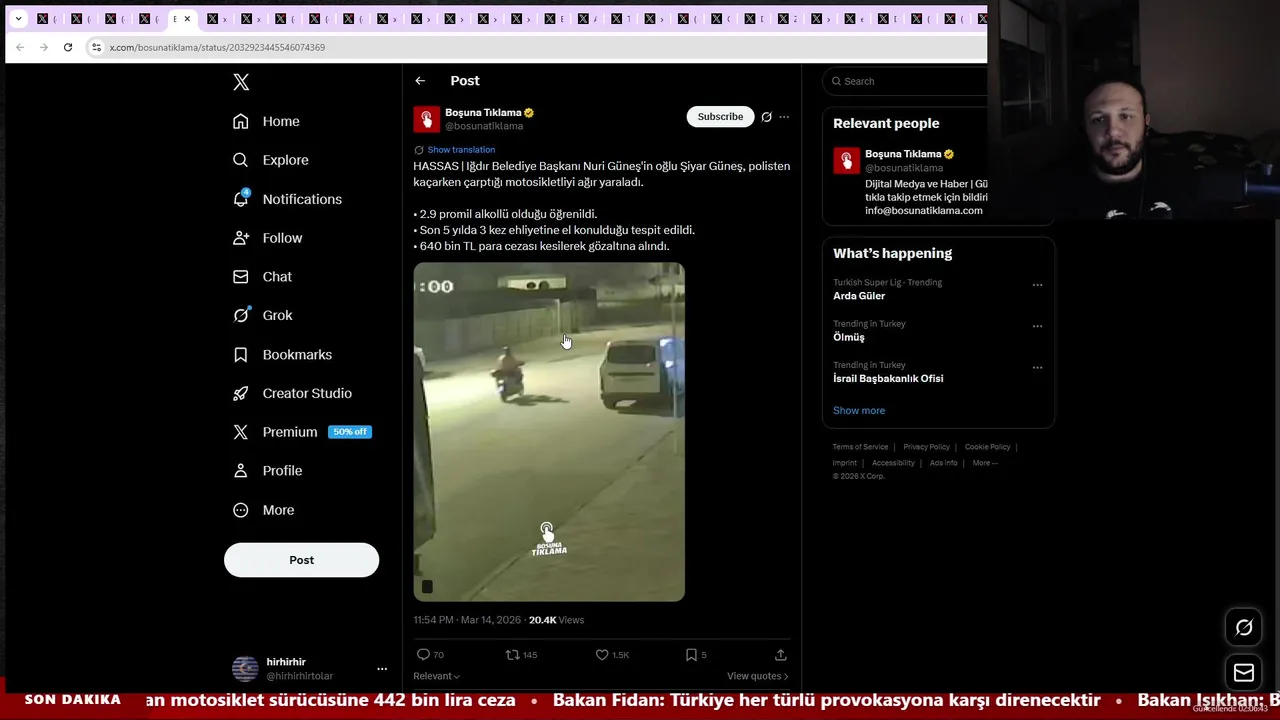Close the active browser tab

pos(187,19)
